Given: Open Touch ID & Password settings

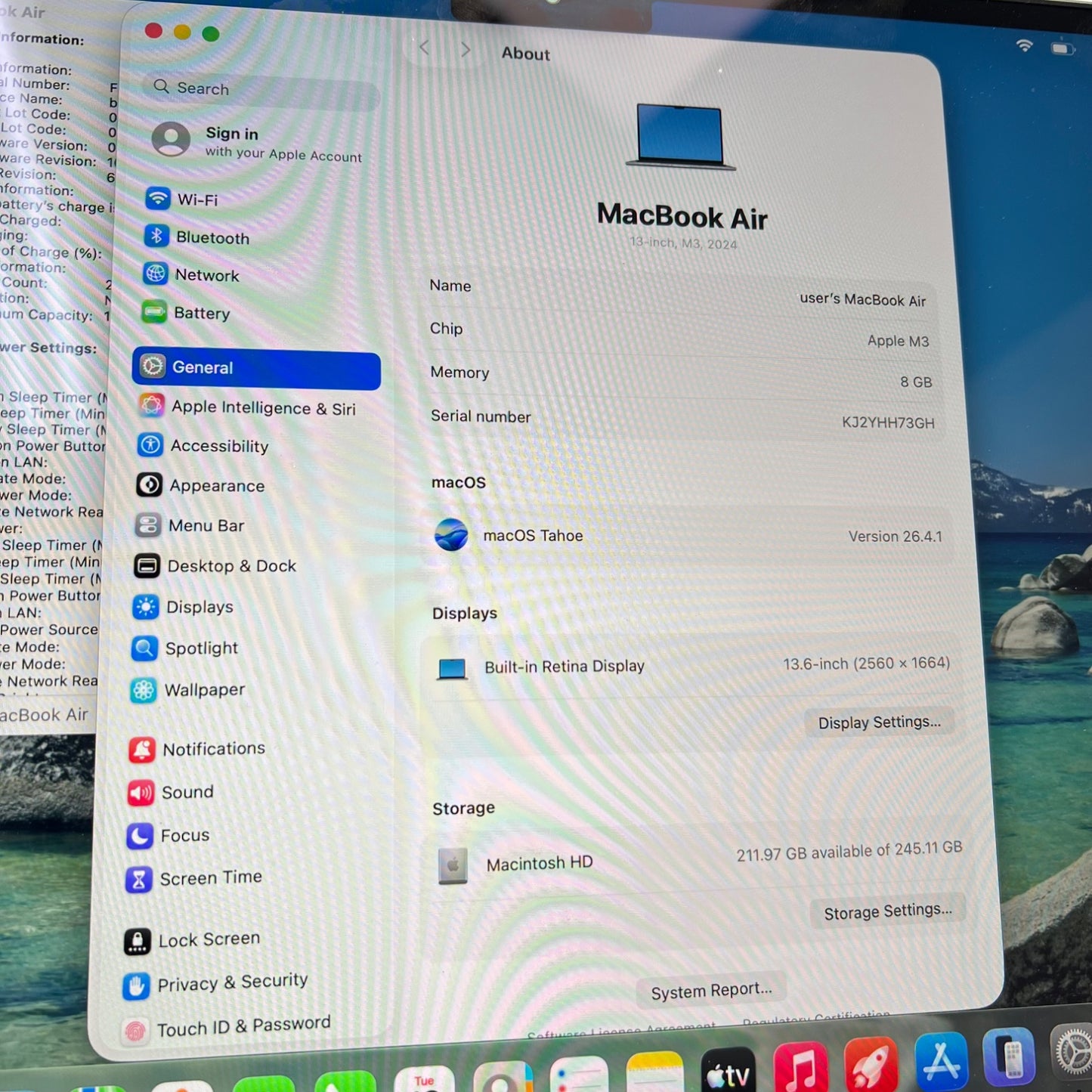Looking at the screenshot, I should pos(227,1027).
